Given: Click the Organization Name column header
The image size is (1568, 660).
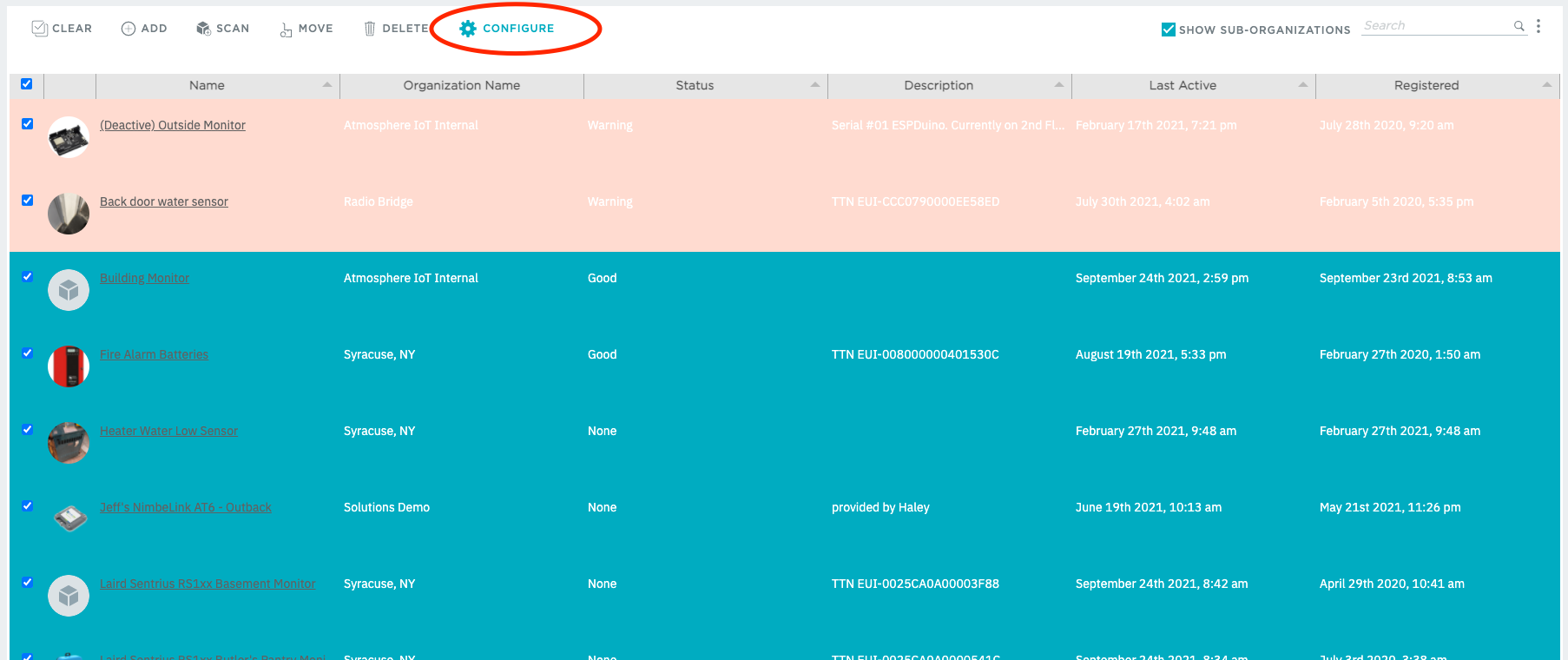Looking at the screenshot, I should coord(462,85).
